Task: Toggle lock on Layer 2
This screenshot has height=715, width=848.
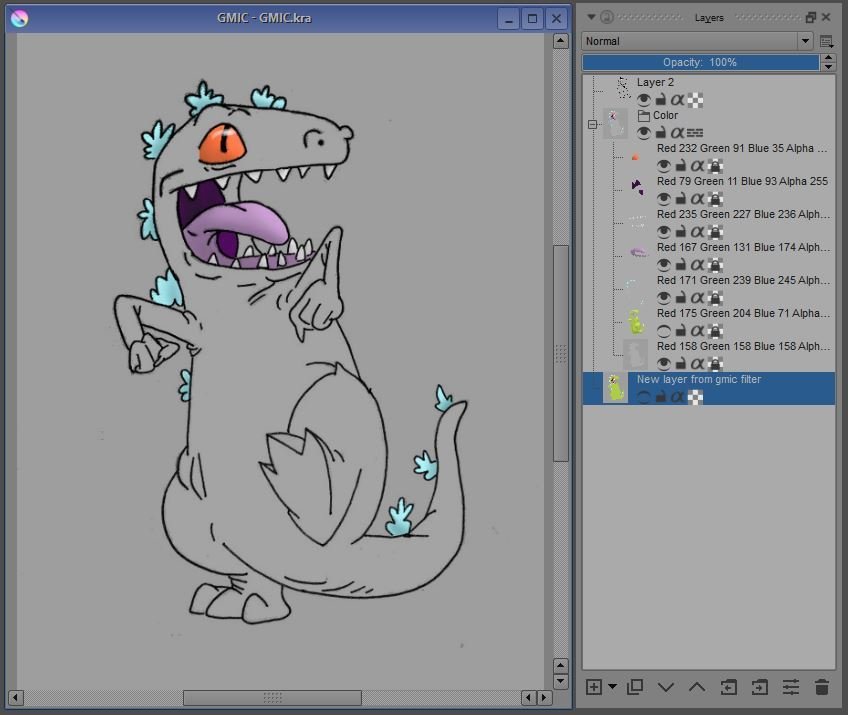Action: tap(661, 100)
